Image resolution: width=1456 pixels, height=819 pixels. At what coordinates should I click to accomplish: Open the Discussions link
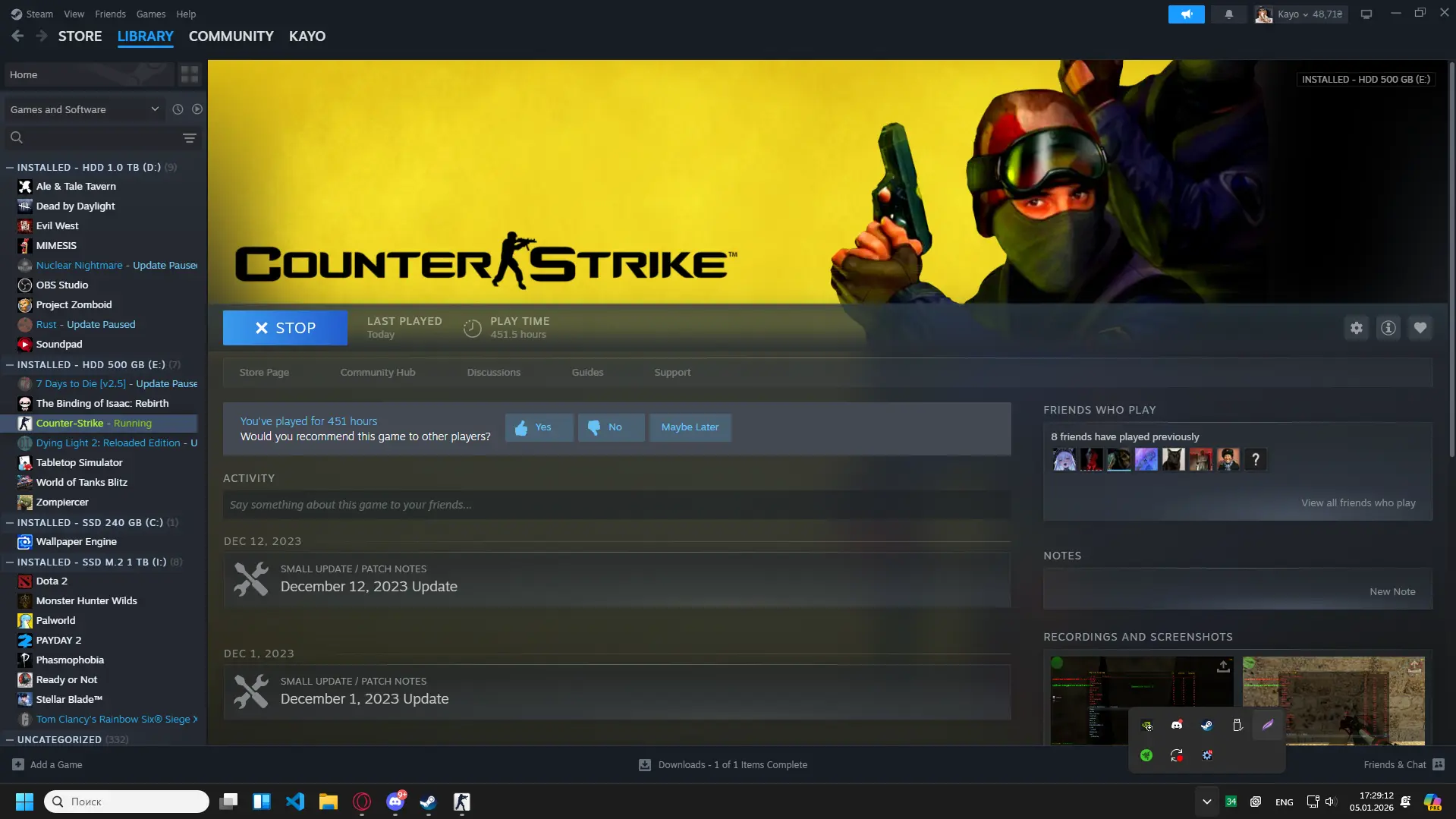[x=494, y=373]
